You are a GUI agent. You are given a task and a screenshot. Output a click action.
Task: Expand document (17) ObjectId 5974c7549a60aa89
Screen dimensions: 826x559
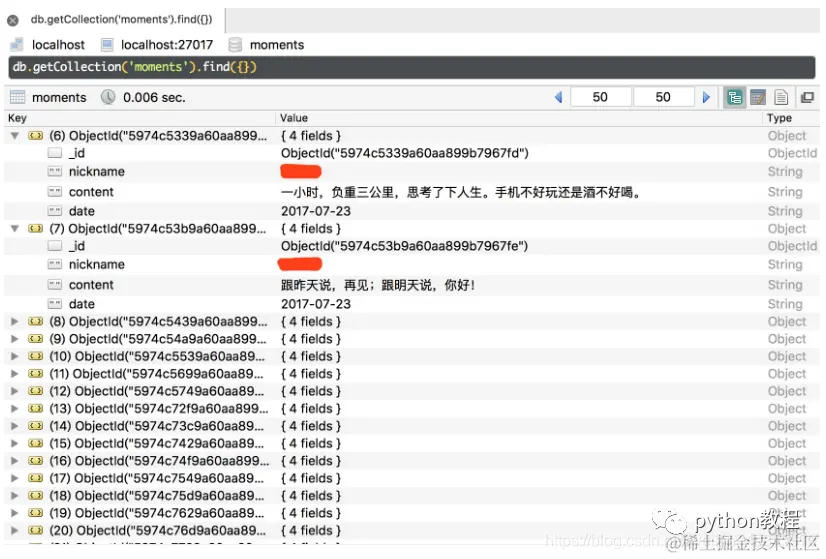[x=15, y=478]
